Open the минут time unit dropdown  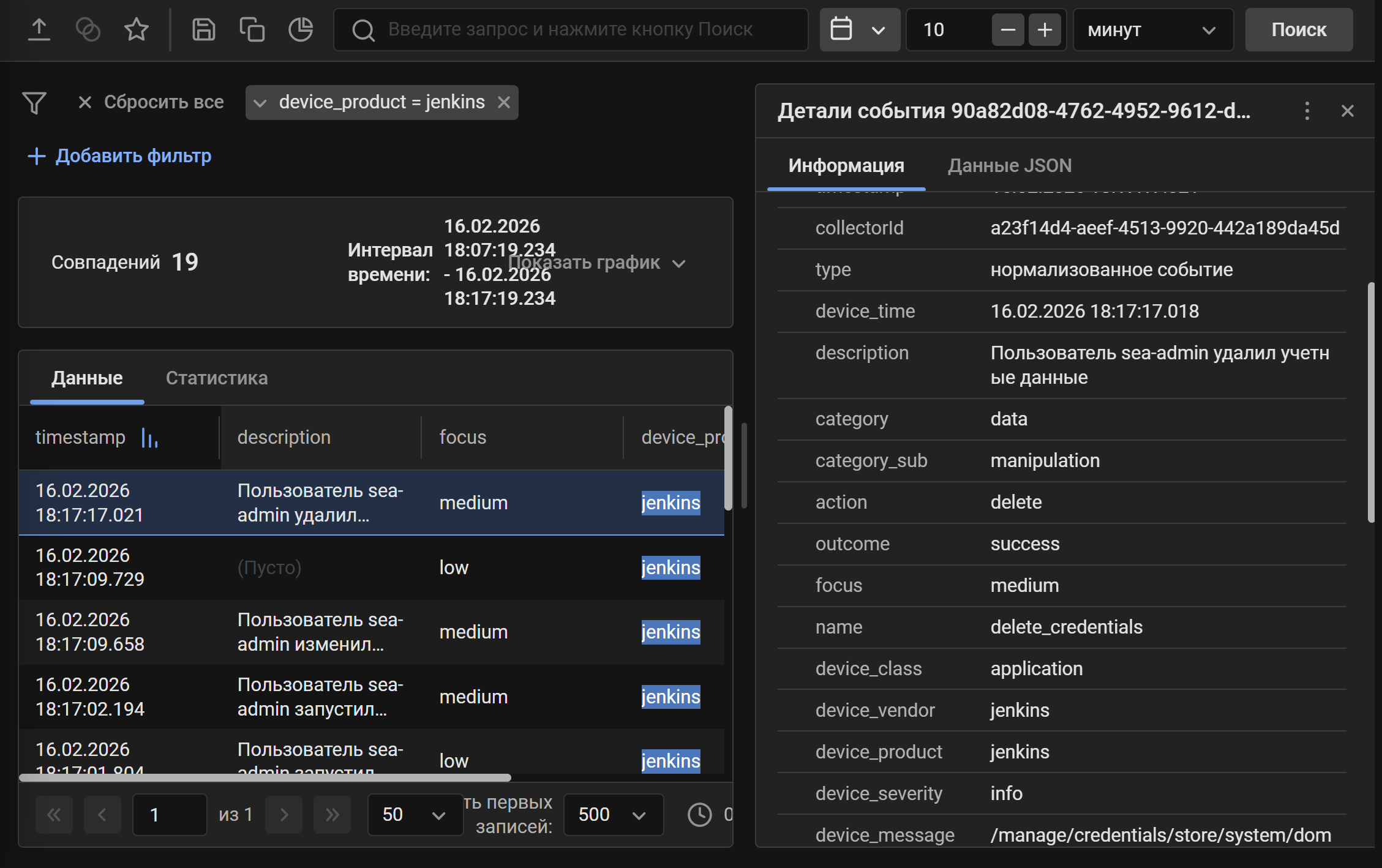coord(1152,29)
